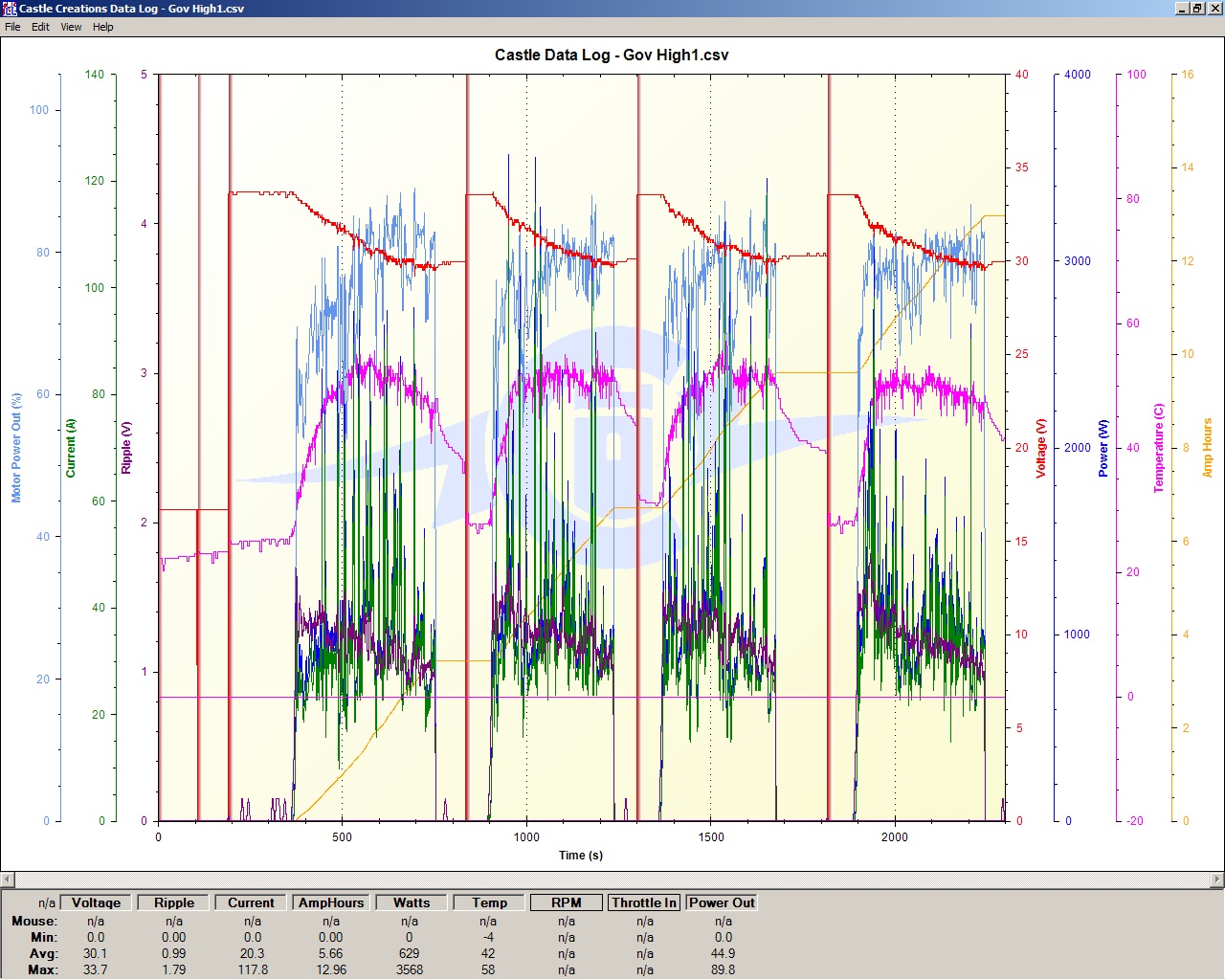The height and width of the screenshot is (980, 1225).
Task: Click the Min Temp value -4
Action: [x=488, y=937]
